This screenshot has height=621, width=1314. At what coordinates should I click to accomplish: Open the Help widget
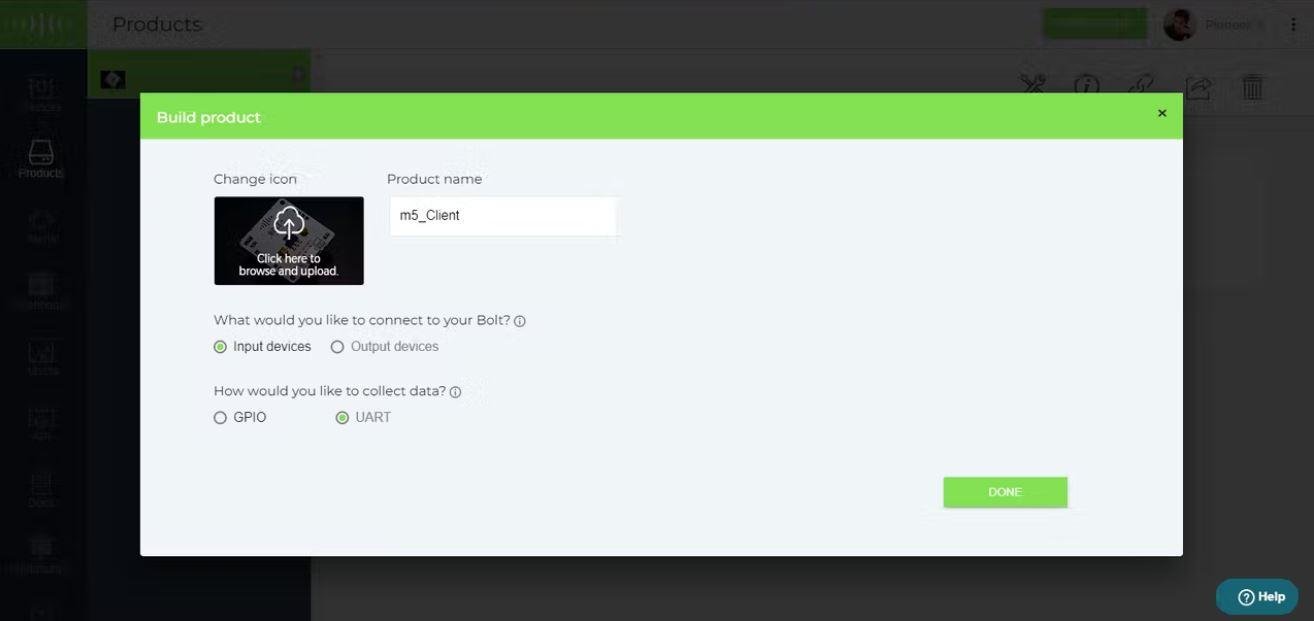tap(1257, 597)
